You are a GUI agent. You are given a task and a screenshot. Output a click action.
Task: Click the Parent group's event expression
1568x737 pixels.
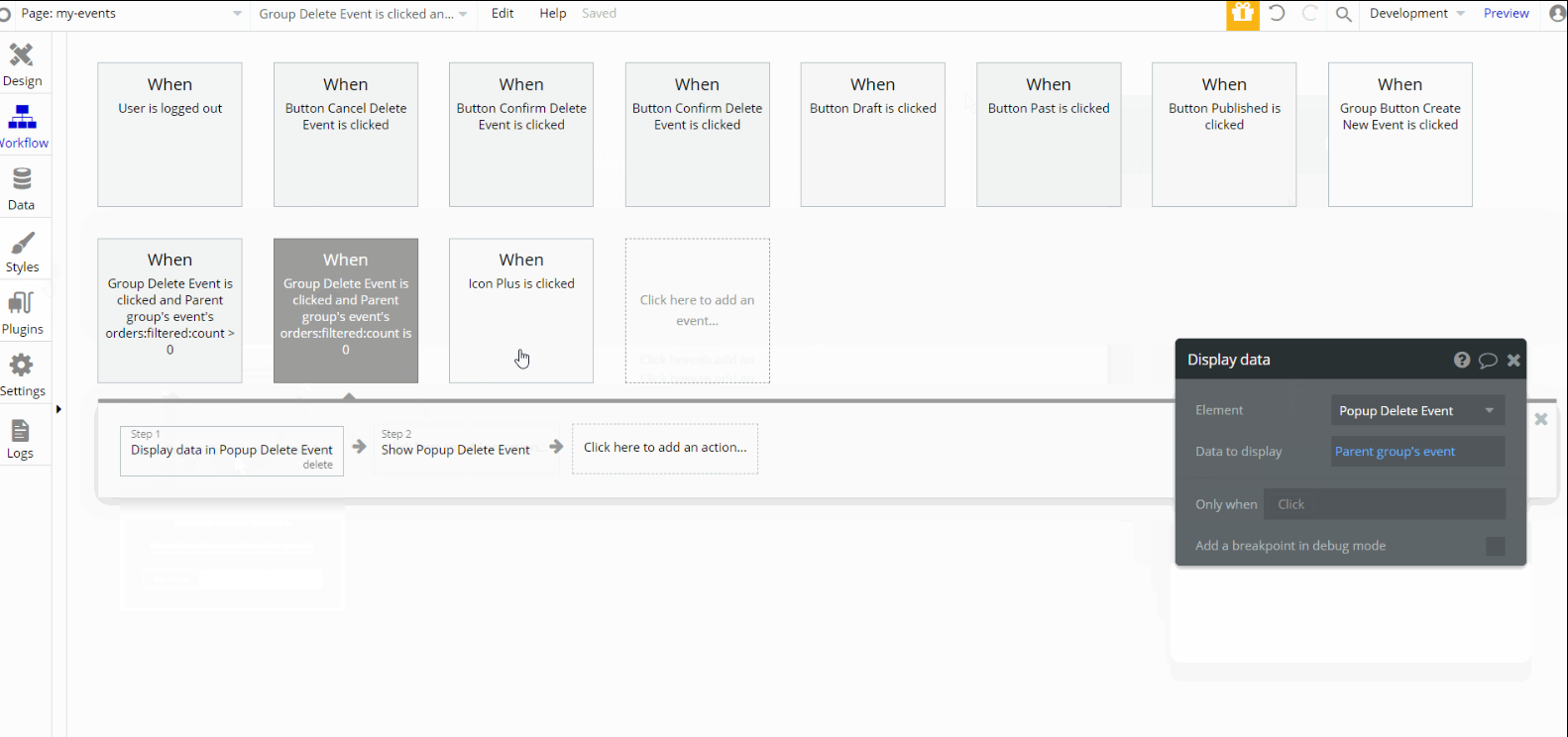tap(1395, 452)
